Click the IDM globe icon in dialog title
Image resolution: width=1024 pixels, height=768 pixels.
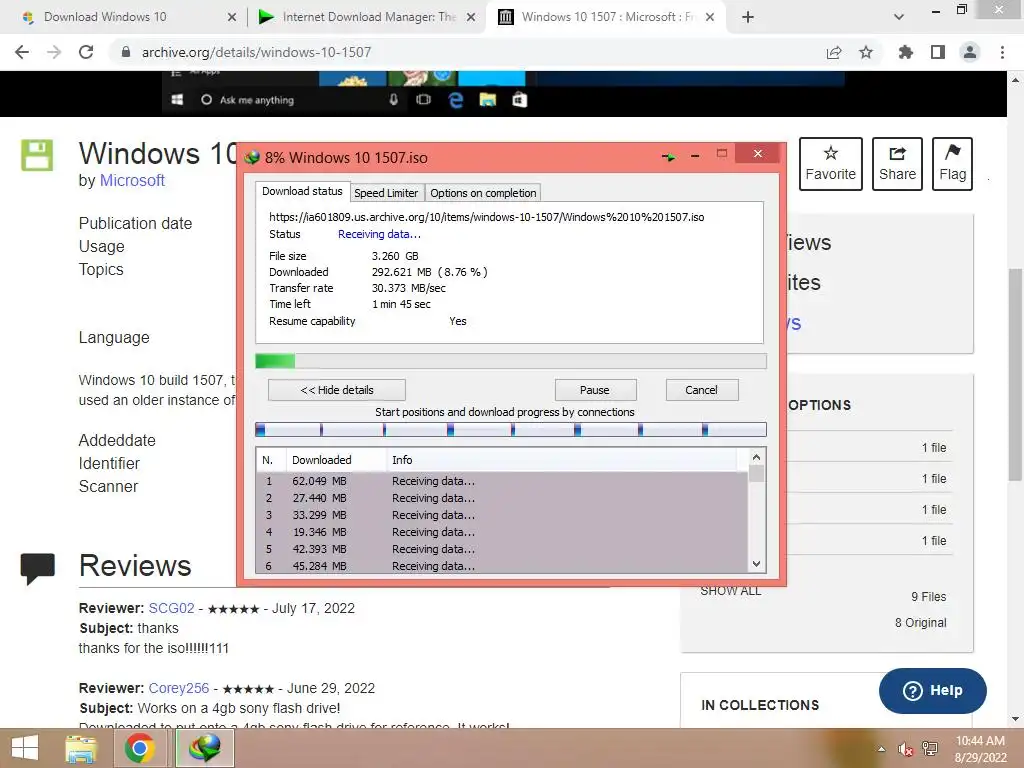(252, 157)
